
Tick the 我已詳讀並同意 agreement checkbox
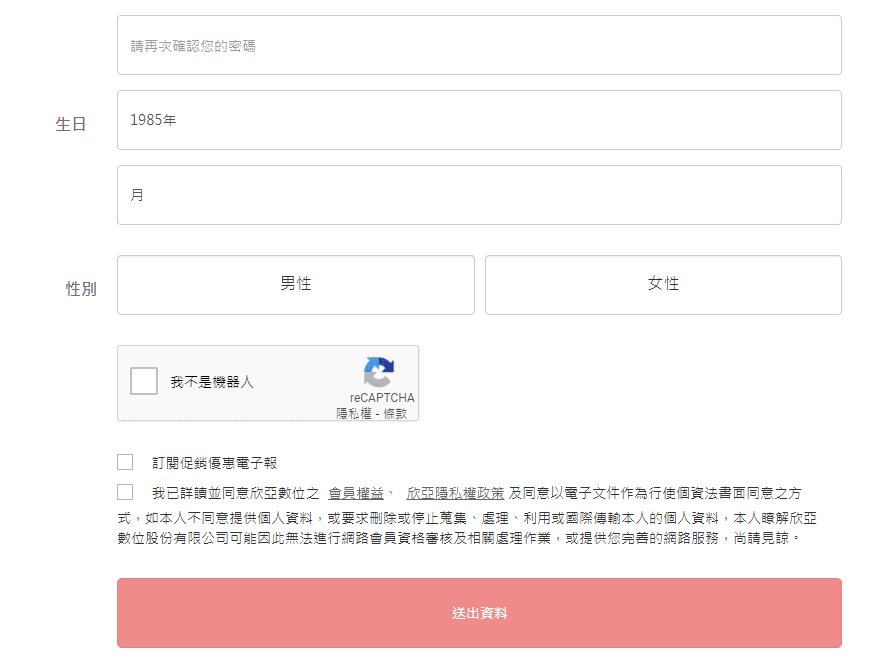click(125, 492)
